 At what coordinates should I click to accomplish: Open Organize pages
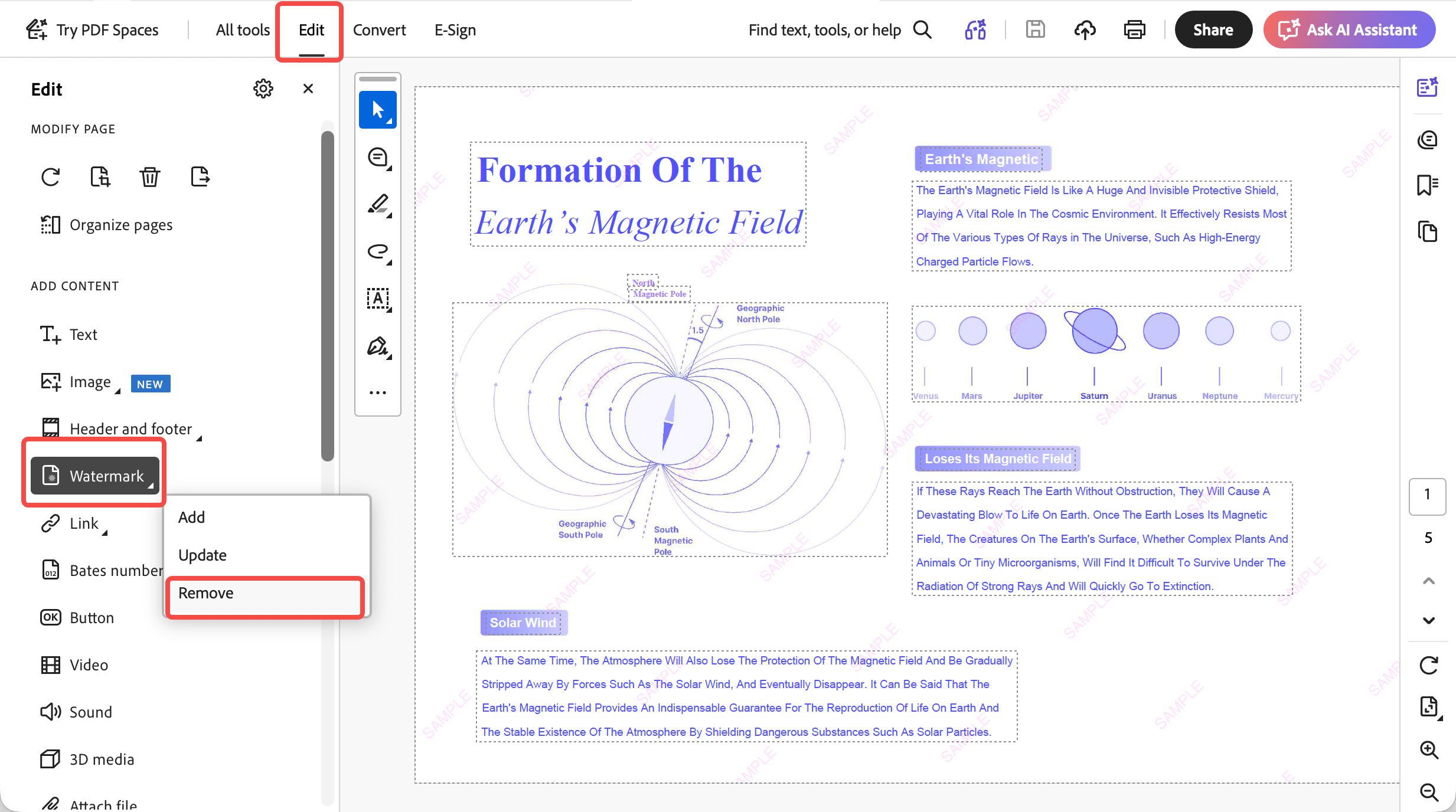(106, 225)
